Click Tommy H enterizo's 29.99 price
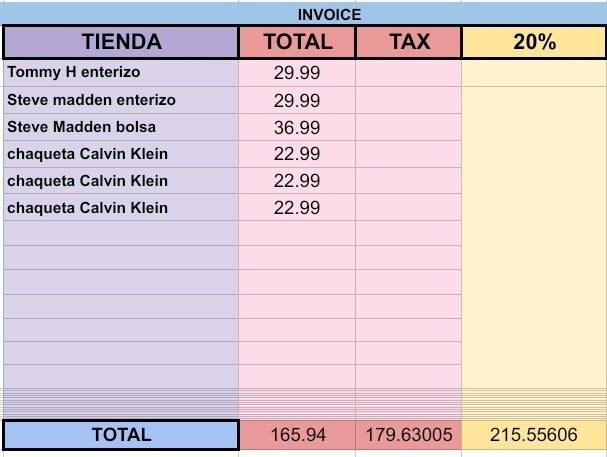The image size is (607, 457). click(x=297, y=73)
